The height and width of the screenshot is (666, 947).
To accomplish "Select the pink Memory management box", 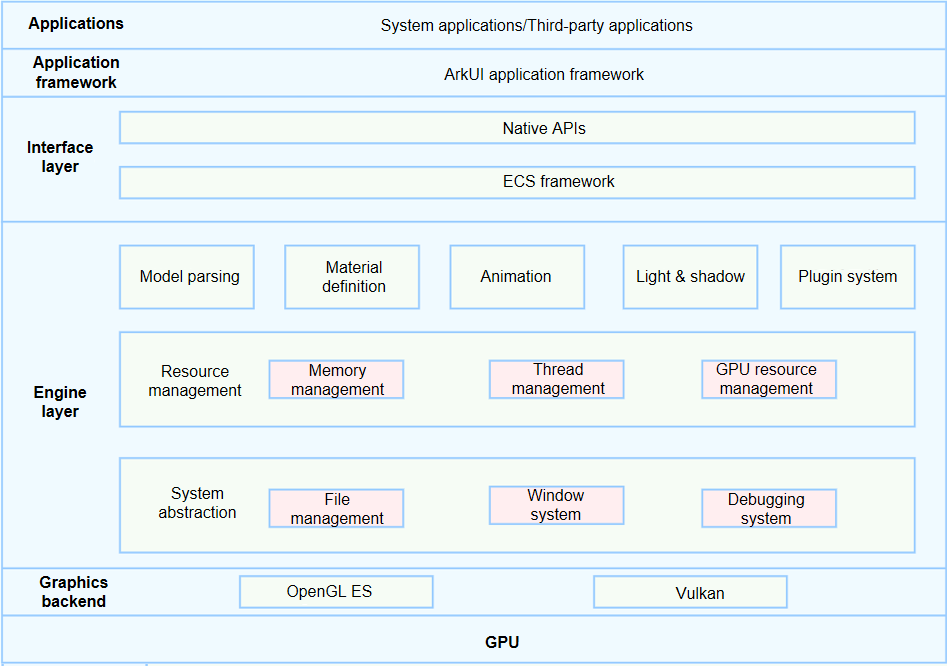I will pyautogui.click(x=337, y=380).
